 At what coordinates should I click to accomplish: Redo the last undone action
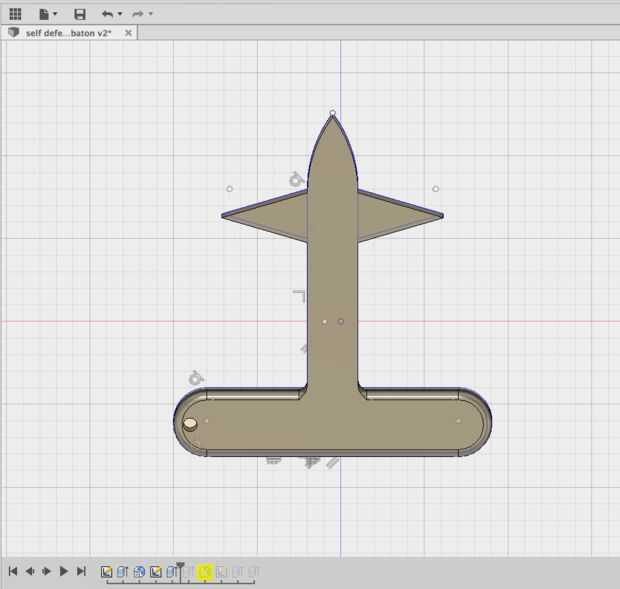coord(138,14)
